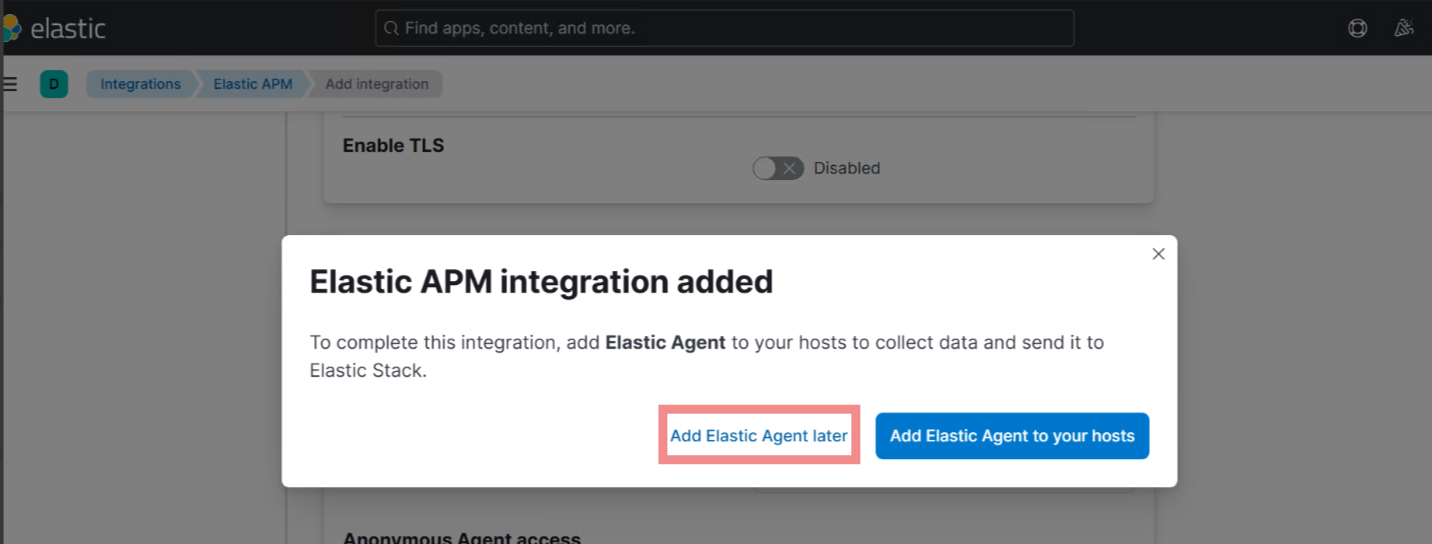Open the hamburger navigation menu

click(x=10, y=84)
